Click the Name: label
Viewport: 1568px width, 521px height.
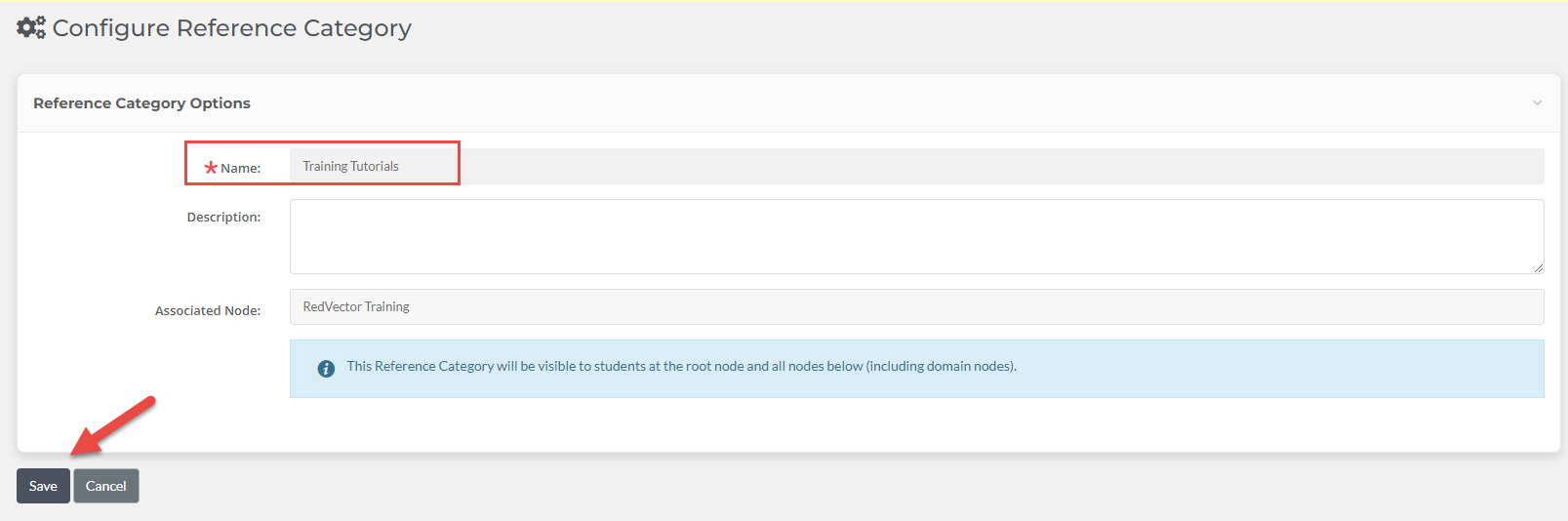240,168
